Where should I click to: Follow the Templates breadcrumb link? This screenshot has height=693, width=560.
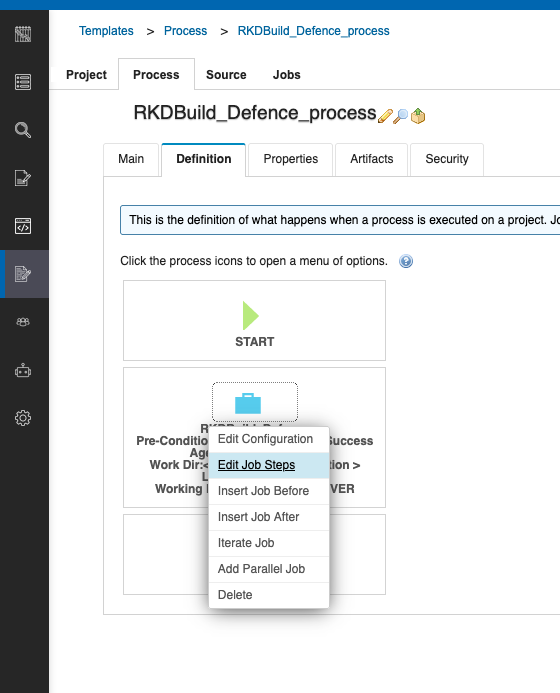[106, 31]
